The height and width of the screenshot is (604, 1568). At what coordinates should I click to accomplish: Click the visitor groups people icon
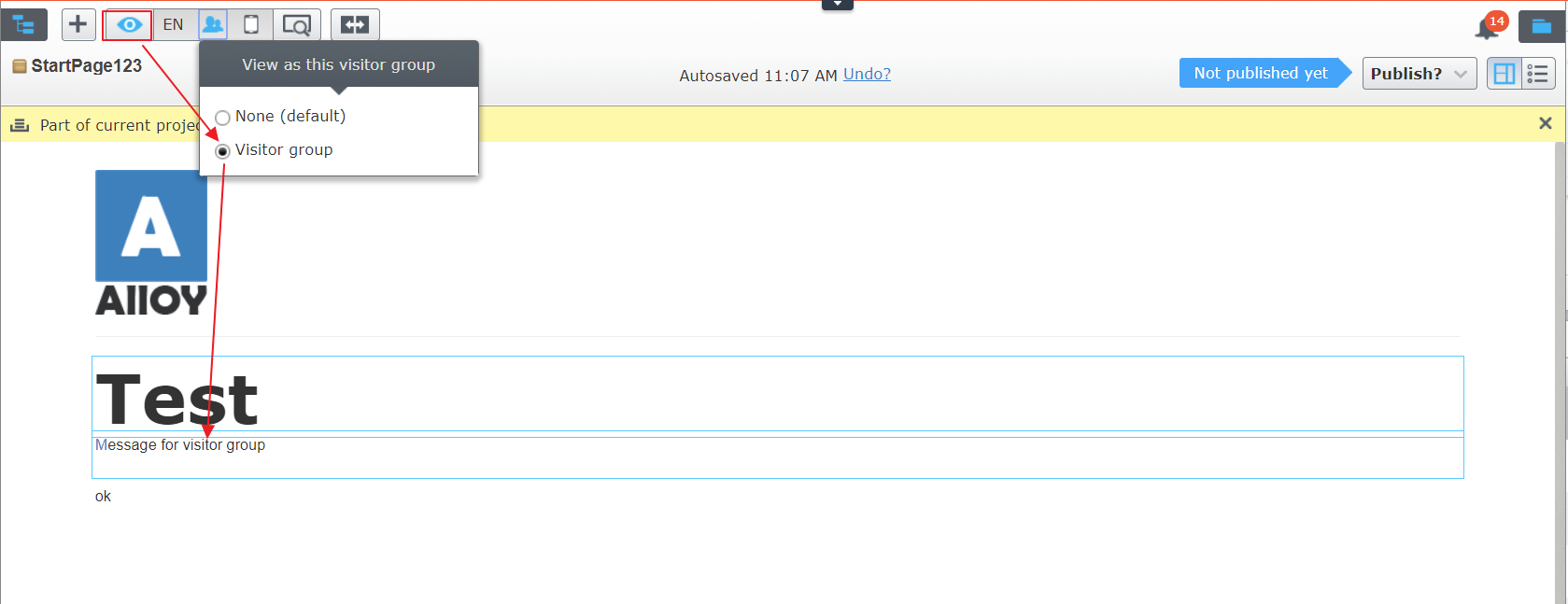[213, 24]
